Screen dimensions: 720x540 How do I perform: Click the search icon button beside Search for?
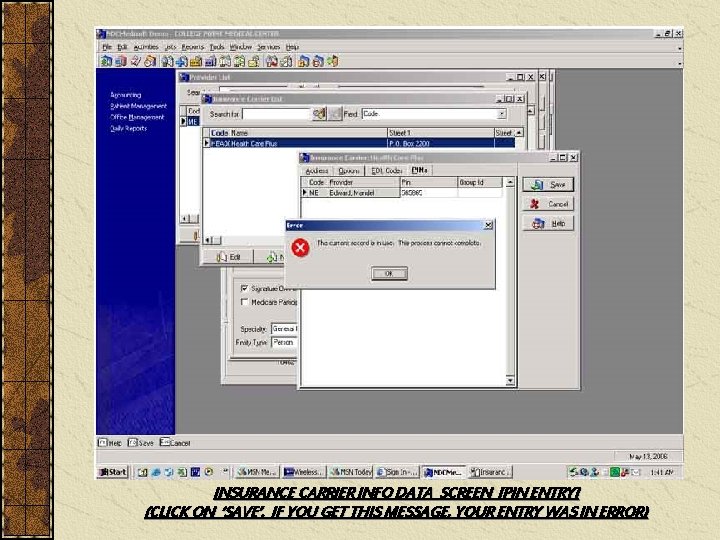point(319,114)
